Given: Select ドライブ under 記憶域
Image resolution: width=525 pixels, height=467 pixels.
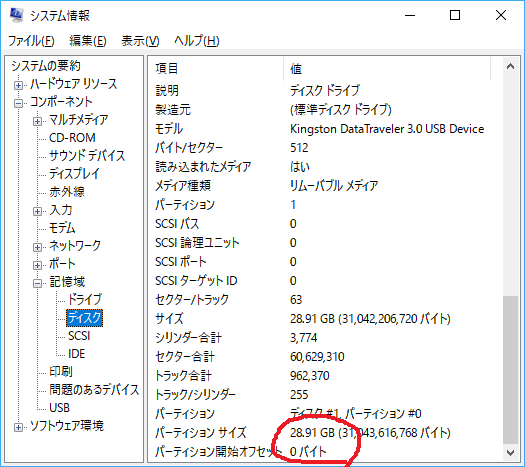Looking at the screenshot, I should point(85,299).
